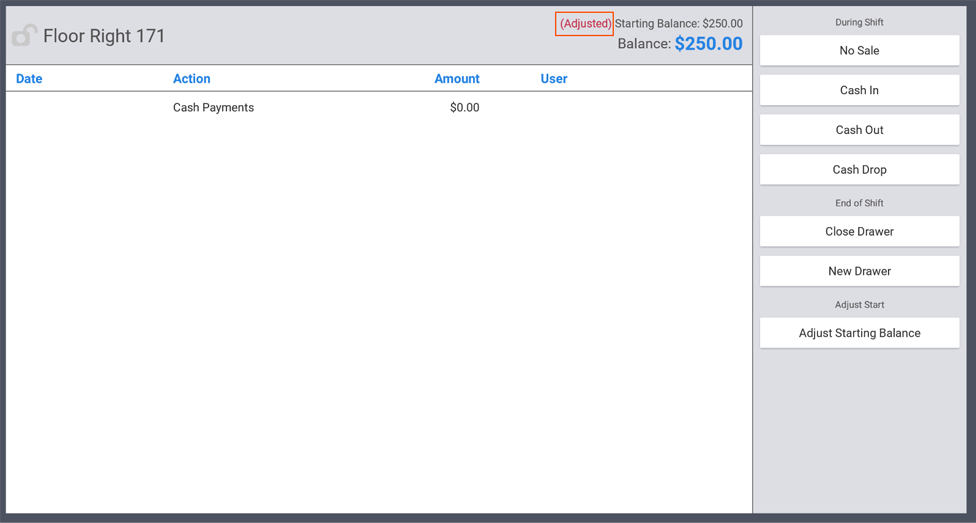Record a Cash Drop
The image size is (976, 523).
click(x=859, y=170)
